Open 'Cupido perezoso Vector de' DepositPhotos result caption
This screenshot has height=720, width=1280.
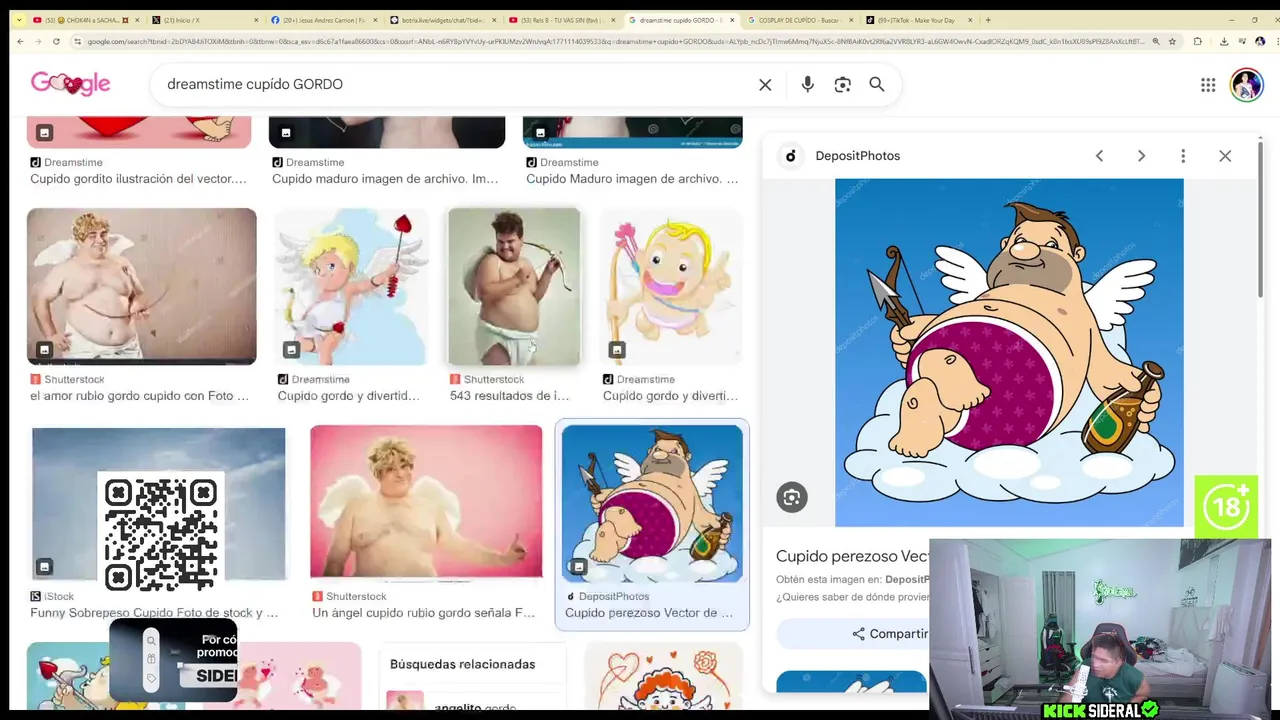tap(649, 613)
